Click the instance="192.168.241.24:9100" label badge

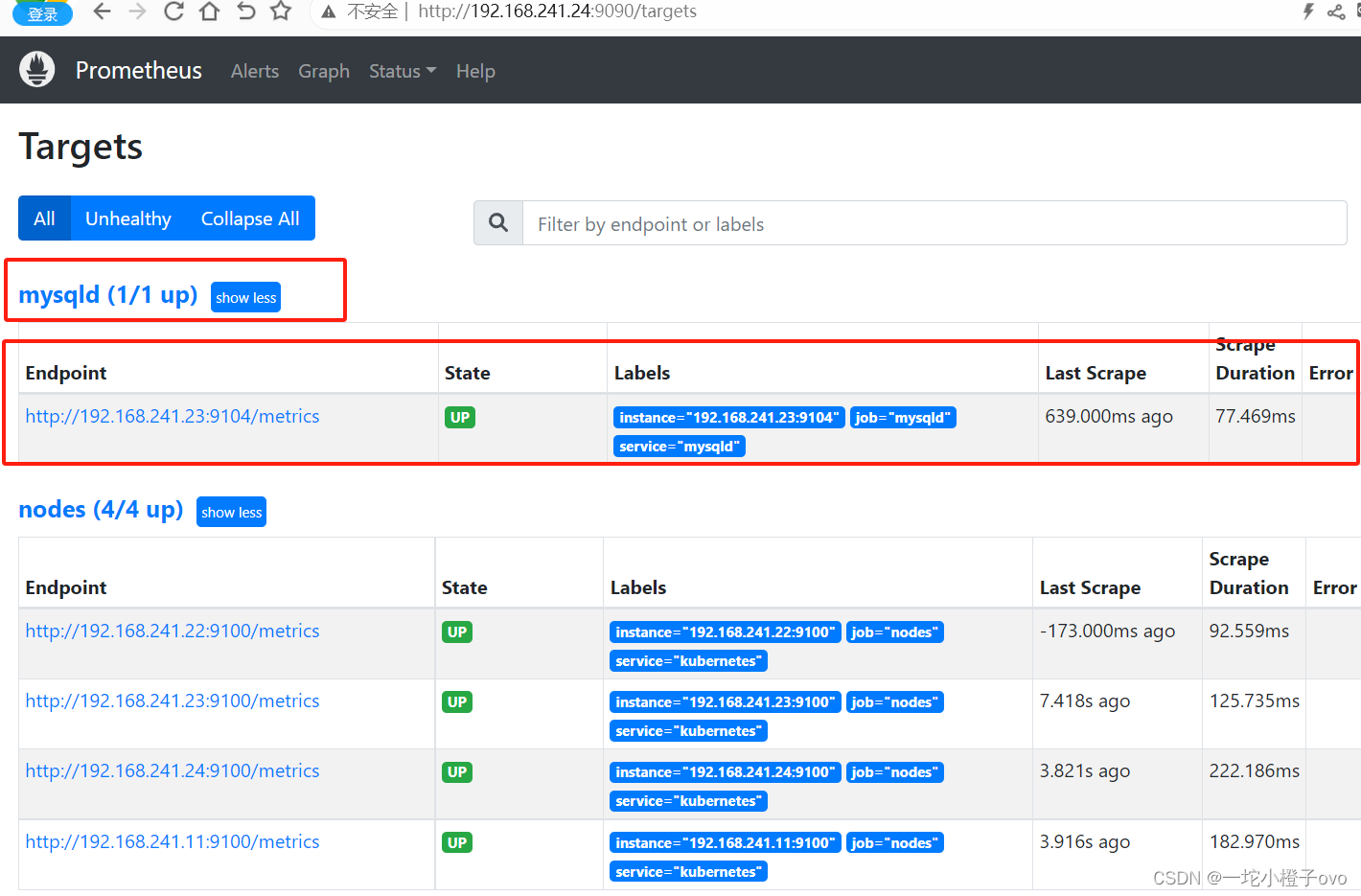click(726, 771)
